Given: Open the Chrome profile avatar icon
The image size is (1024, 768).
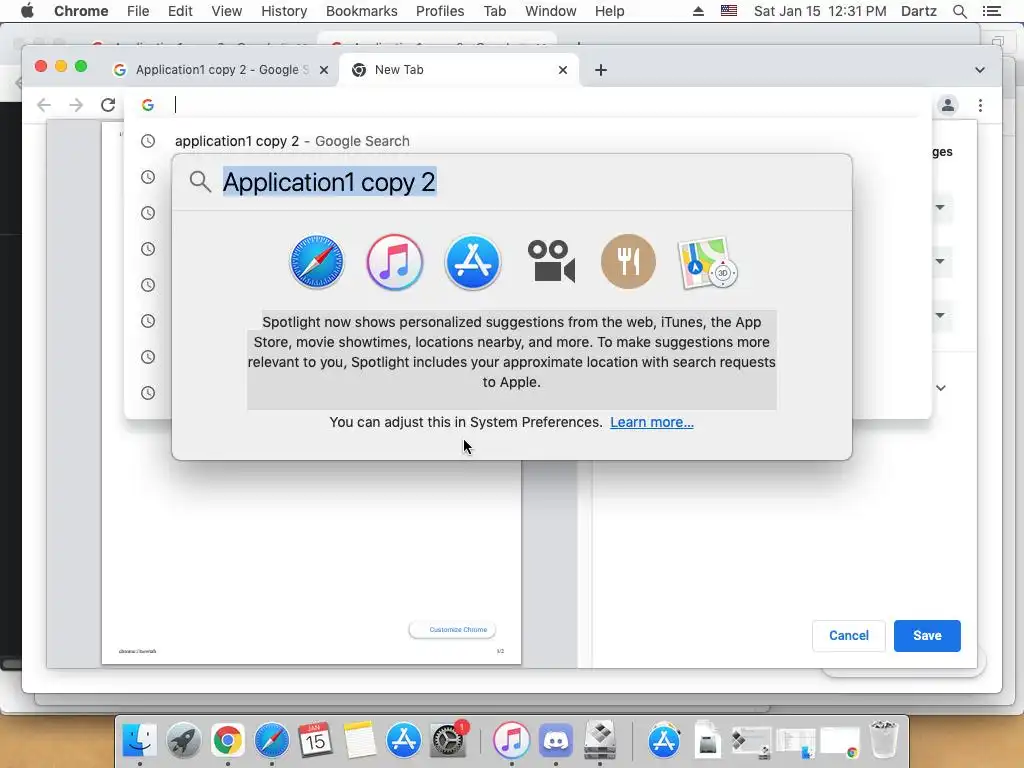Looking at the screenshot, I should point(948,105).
